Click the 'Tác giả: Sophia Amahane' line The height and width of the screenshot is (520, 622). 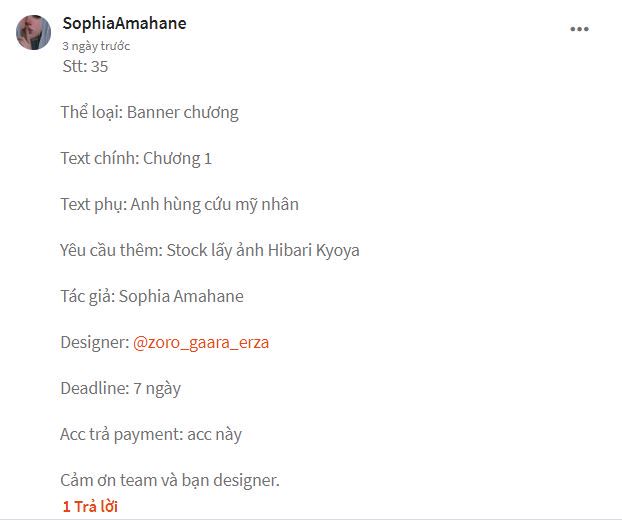pos(152,296)
